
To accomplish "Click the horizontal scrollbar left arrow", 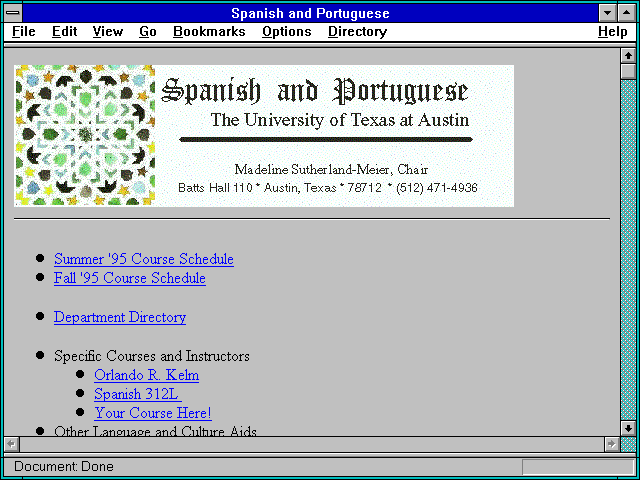I will click(x=12, y=444).
